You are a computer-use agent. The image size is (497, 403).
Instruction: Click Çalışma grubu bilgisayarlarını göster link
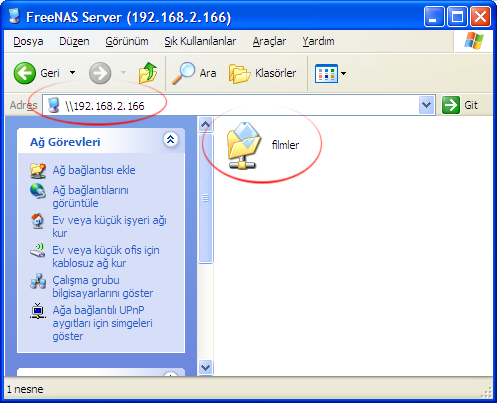(103, 287)
